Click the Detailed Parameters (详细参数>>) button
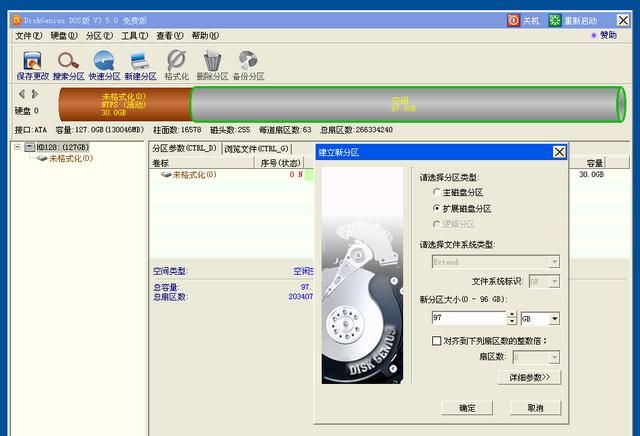This screenshot has height=436, width=640. pyautogui.click(x=529, y=377)
